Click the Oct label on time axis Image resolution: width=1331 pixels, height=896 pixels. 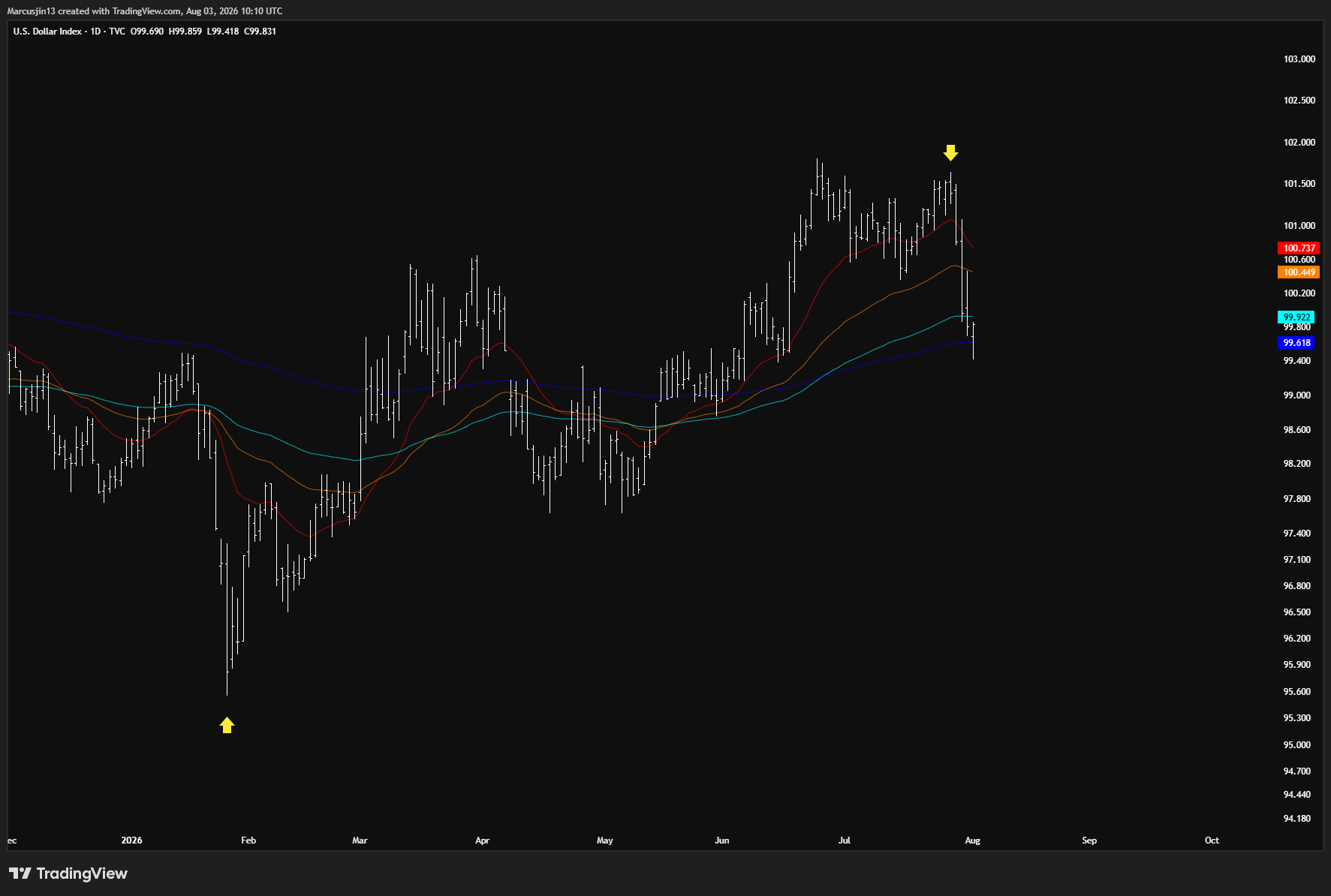coord(1212,840)
